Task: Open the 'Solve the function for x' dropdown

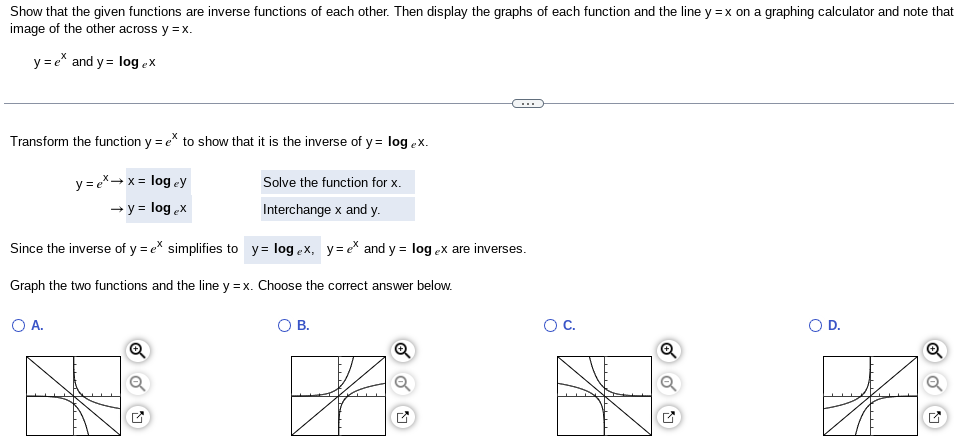Action: pos(338,183)
